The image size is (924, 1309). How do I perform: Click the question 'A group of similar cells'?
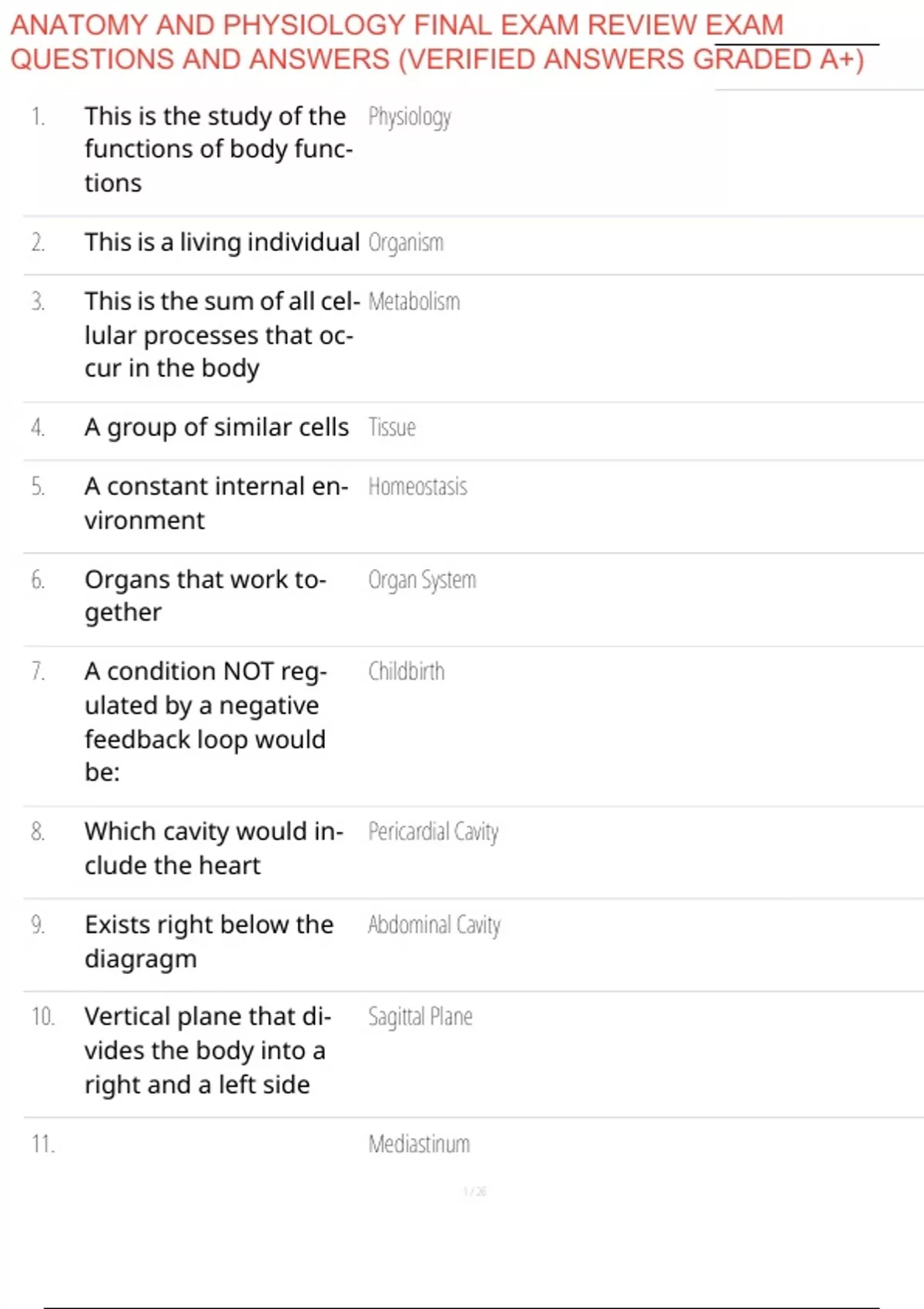[x=216, y=427]
